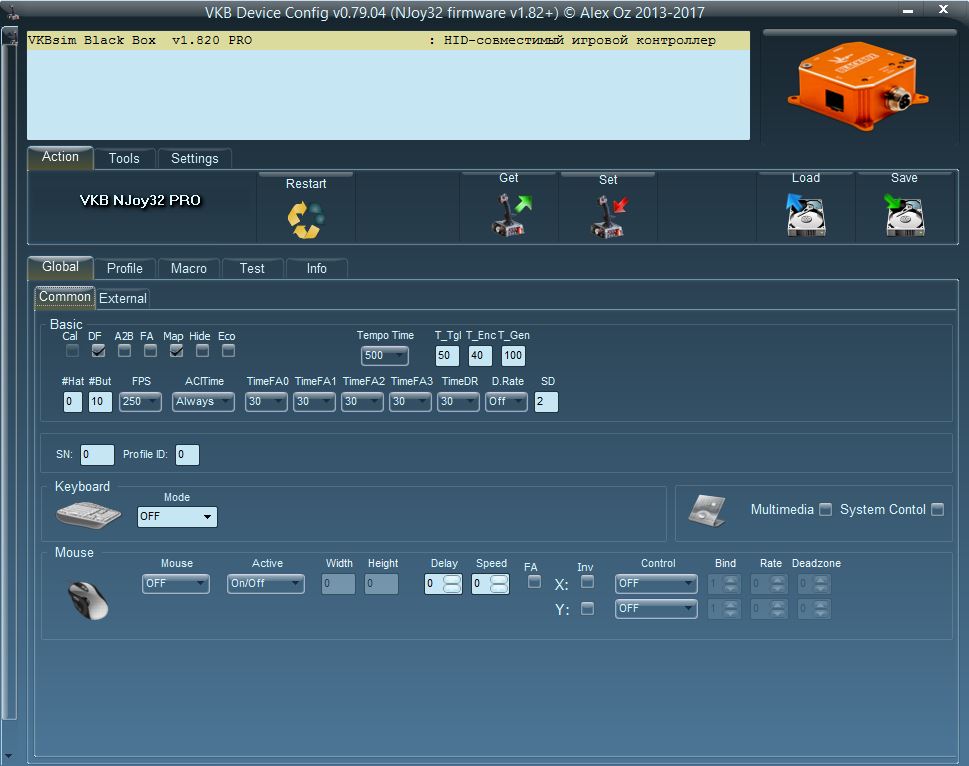The image size is (969, 766).
Task: Open the ACITime dropdown showing Always
Action: pyautogui.click(x=203, y=402)
